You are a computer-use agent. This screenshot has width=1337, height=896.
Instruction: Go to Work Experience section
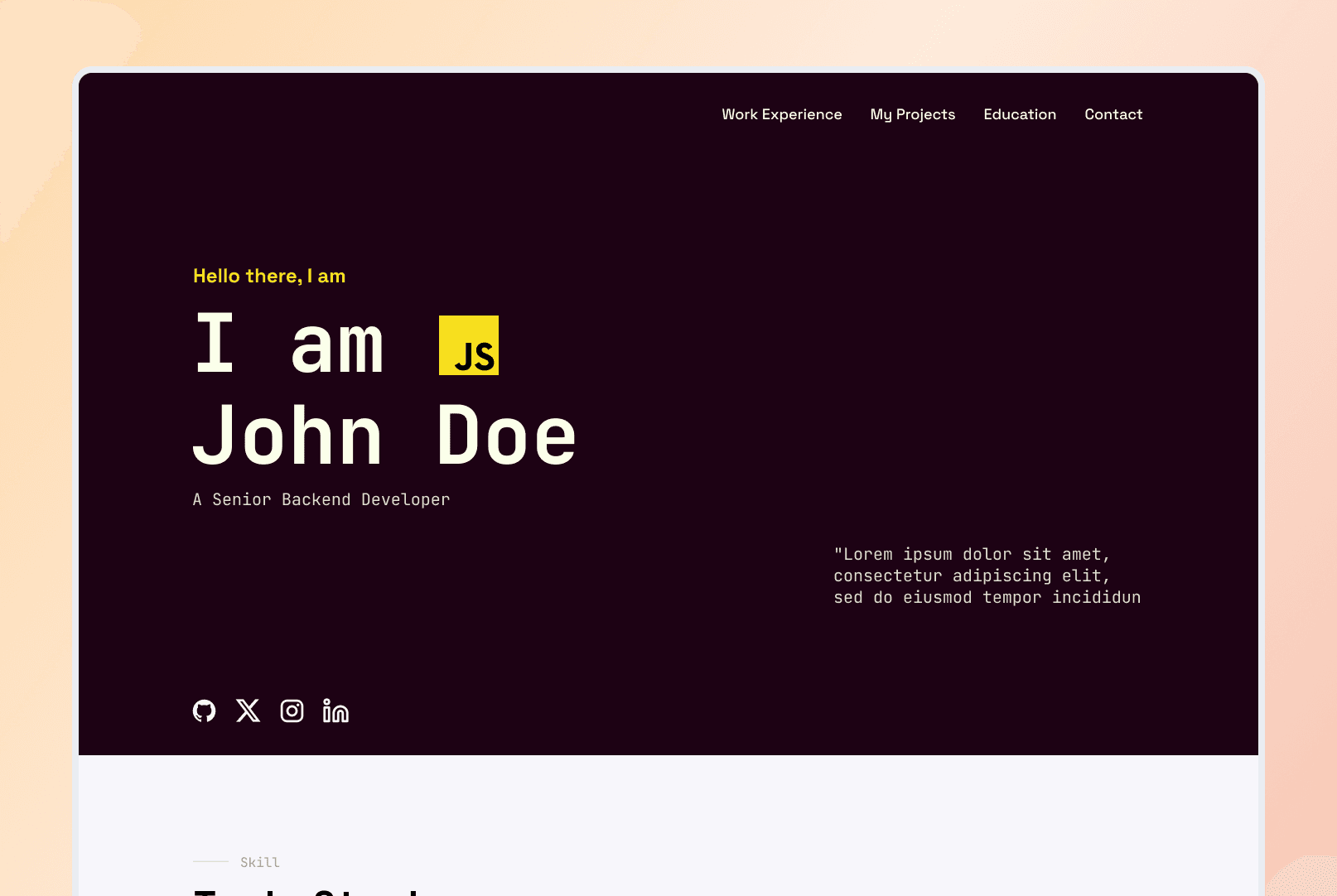point(782,114)
